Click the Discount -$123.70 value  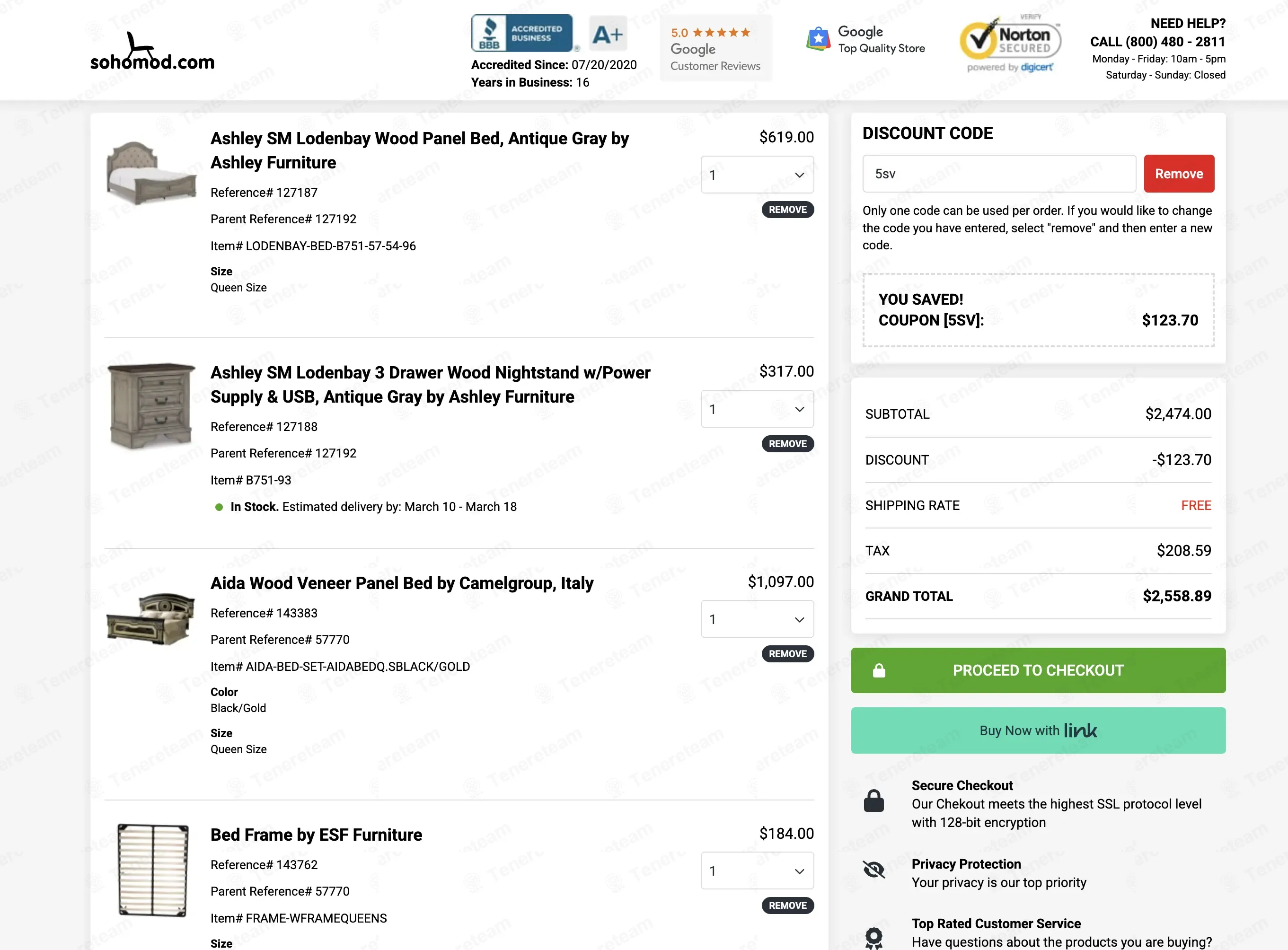(1182, 460)
